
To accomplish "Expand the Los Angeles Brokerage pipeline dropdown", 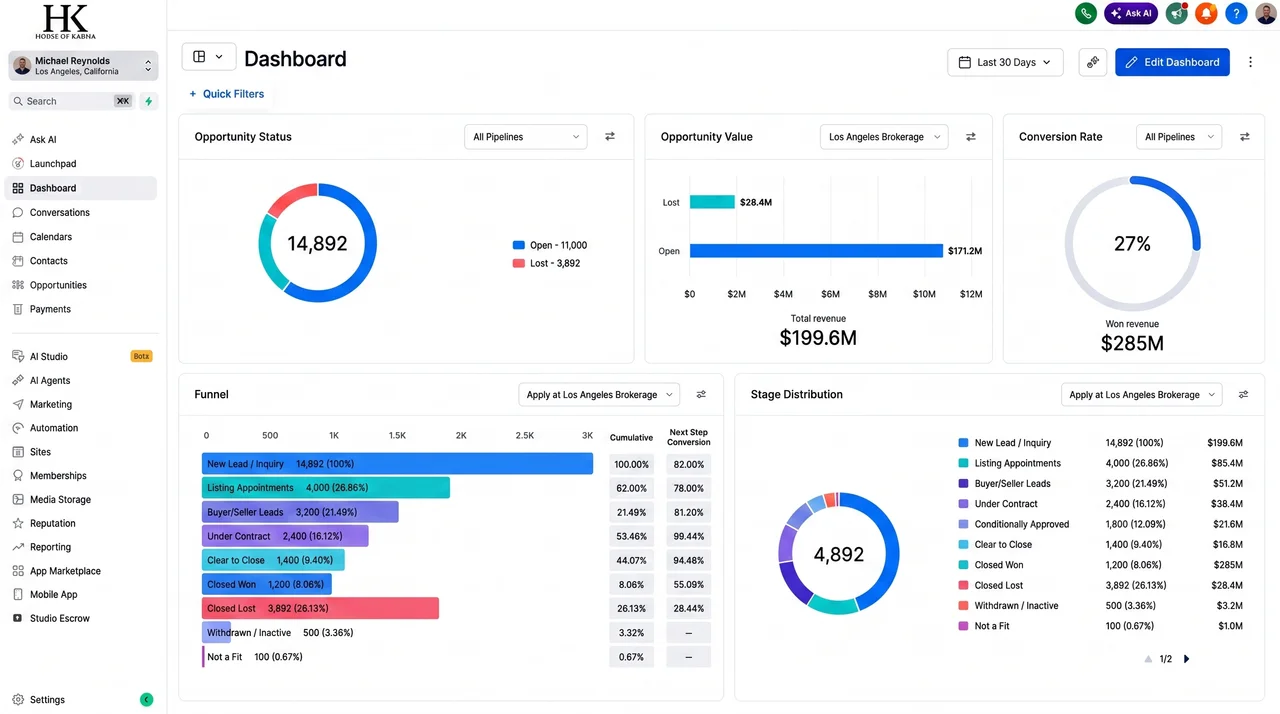I will tap(884, 137).
